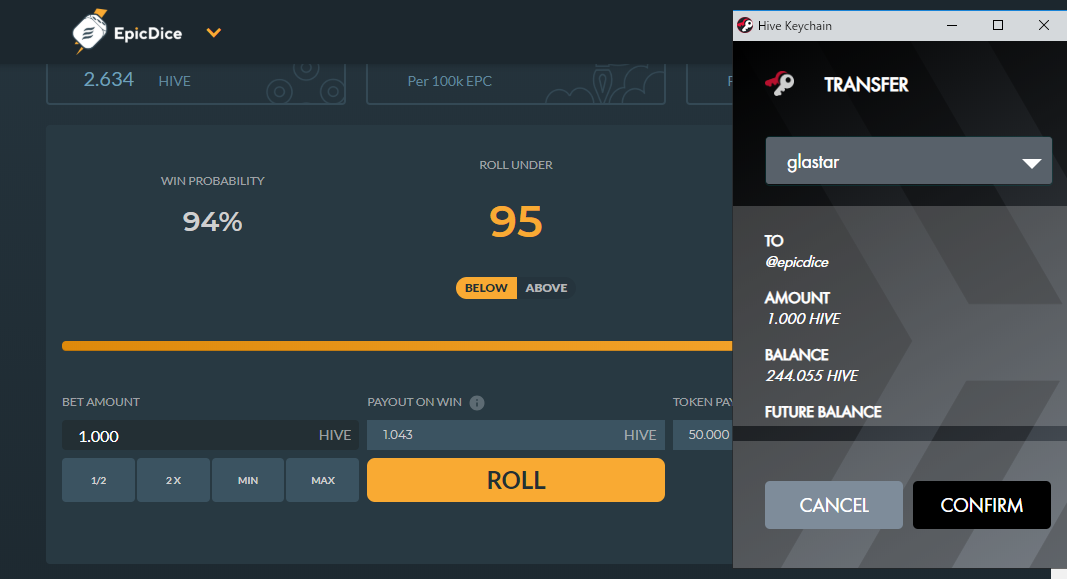Toggle roll direction to BELOW

(x=486, y=288)
